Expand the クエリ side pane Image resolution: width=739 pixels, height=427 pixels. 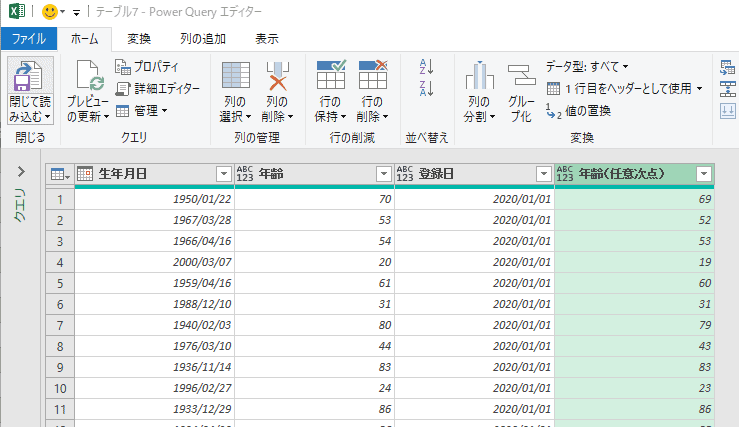[21, 172]
